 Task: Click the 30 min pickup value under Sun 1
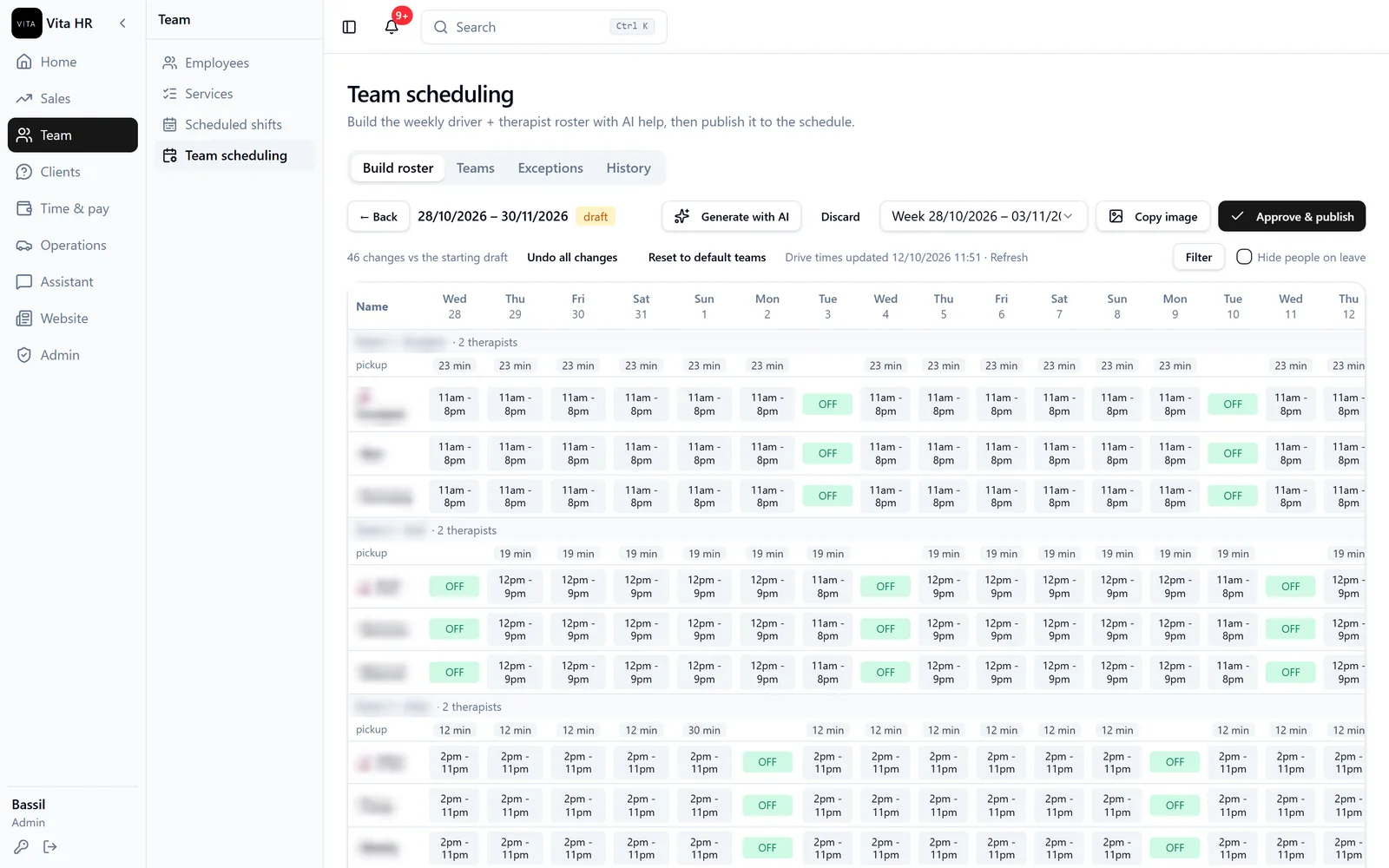pos(704,731)
